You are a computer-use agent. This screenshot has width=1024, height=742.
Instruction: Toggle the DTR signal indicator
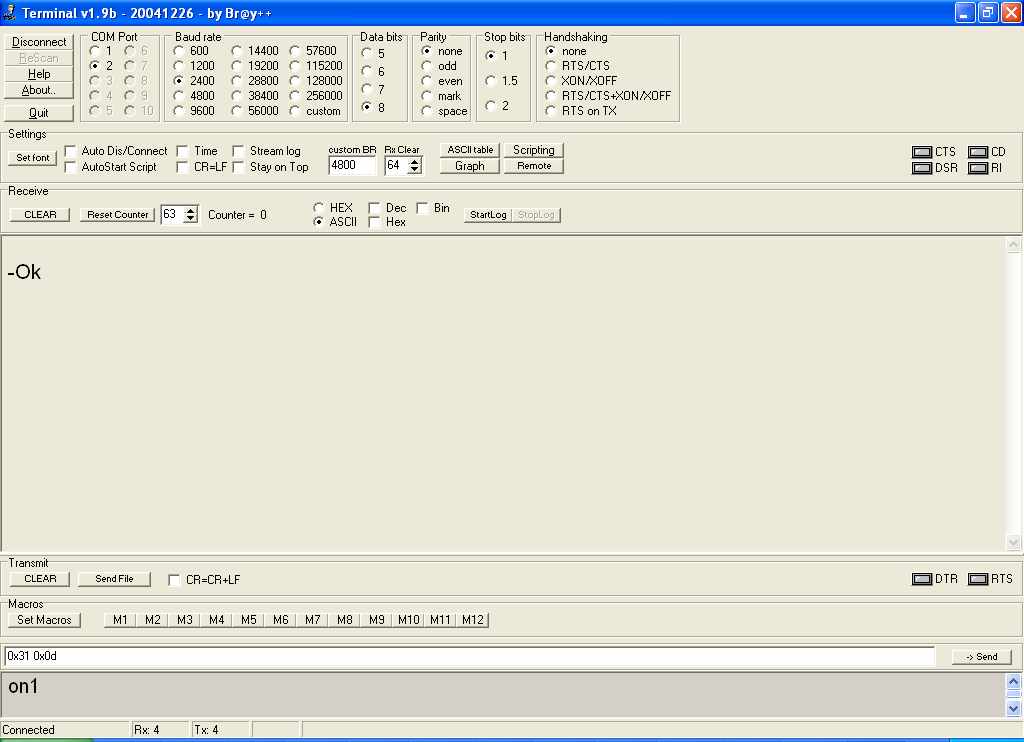(x=921, y=579)
